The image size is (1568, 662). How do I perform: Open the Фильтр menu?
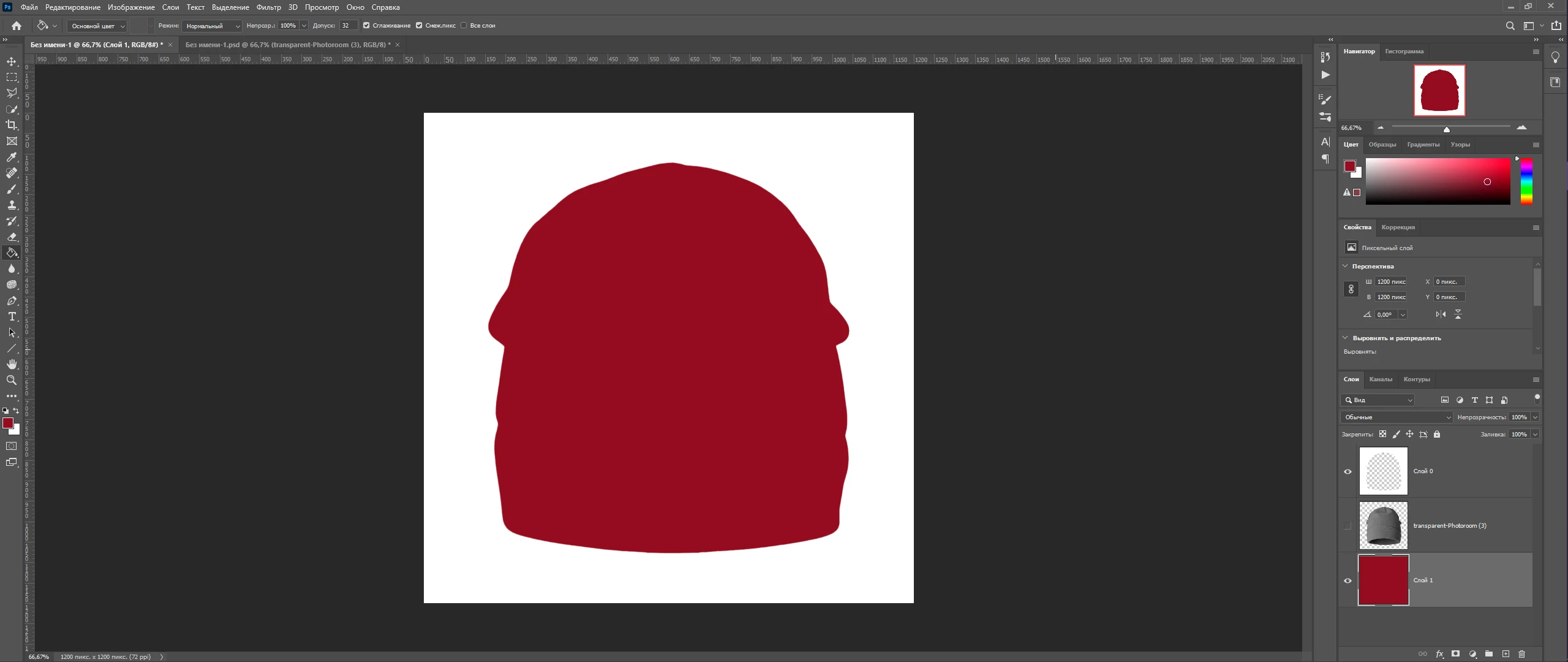point(268,7)
